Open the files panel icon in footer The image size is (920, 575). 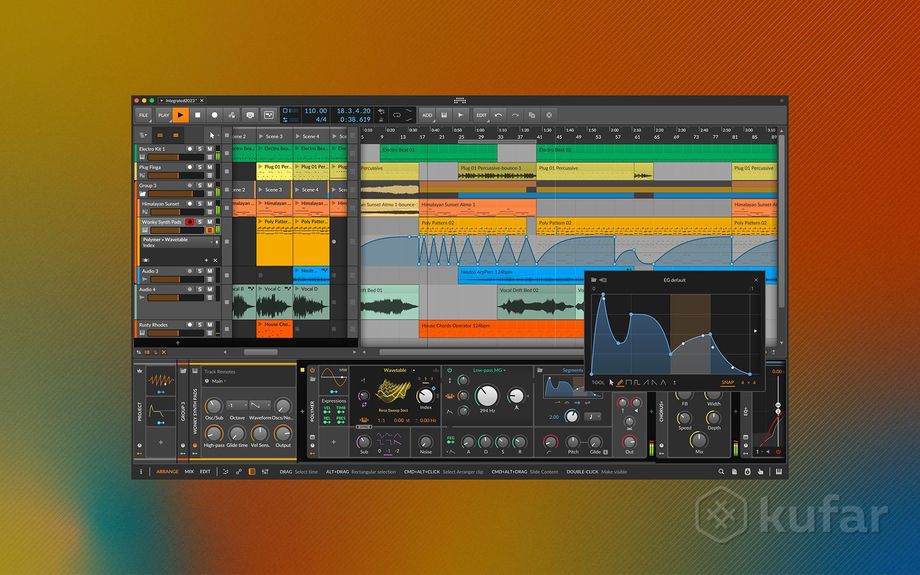(x=734, y=472)
